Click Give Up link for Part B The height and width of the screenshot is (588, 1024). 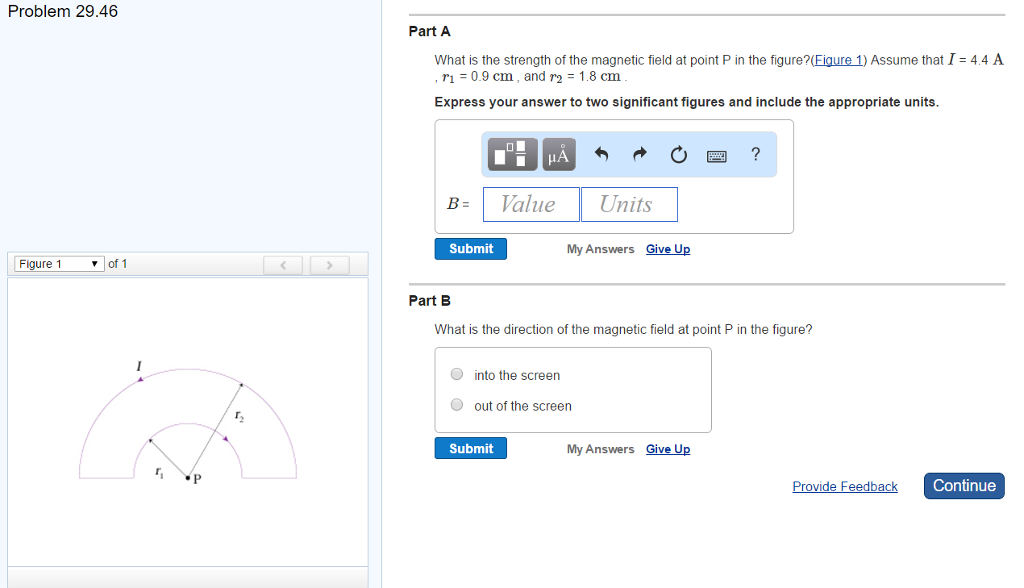coord(668,449)
